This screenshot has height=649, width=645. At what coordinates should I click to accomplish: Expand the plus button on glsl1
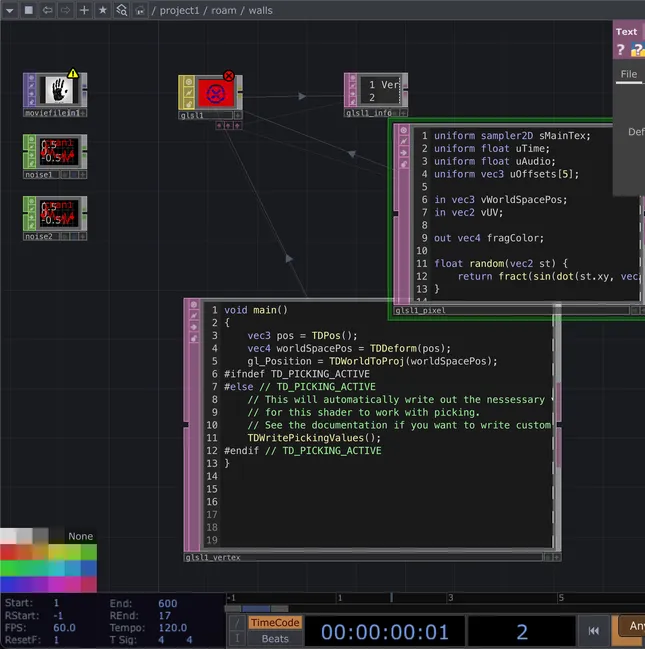(238, 115)
